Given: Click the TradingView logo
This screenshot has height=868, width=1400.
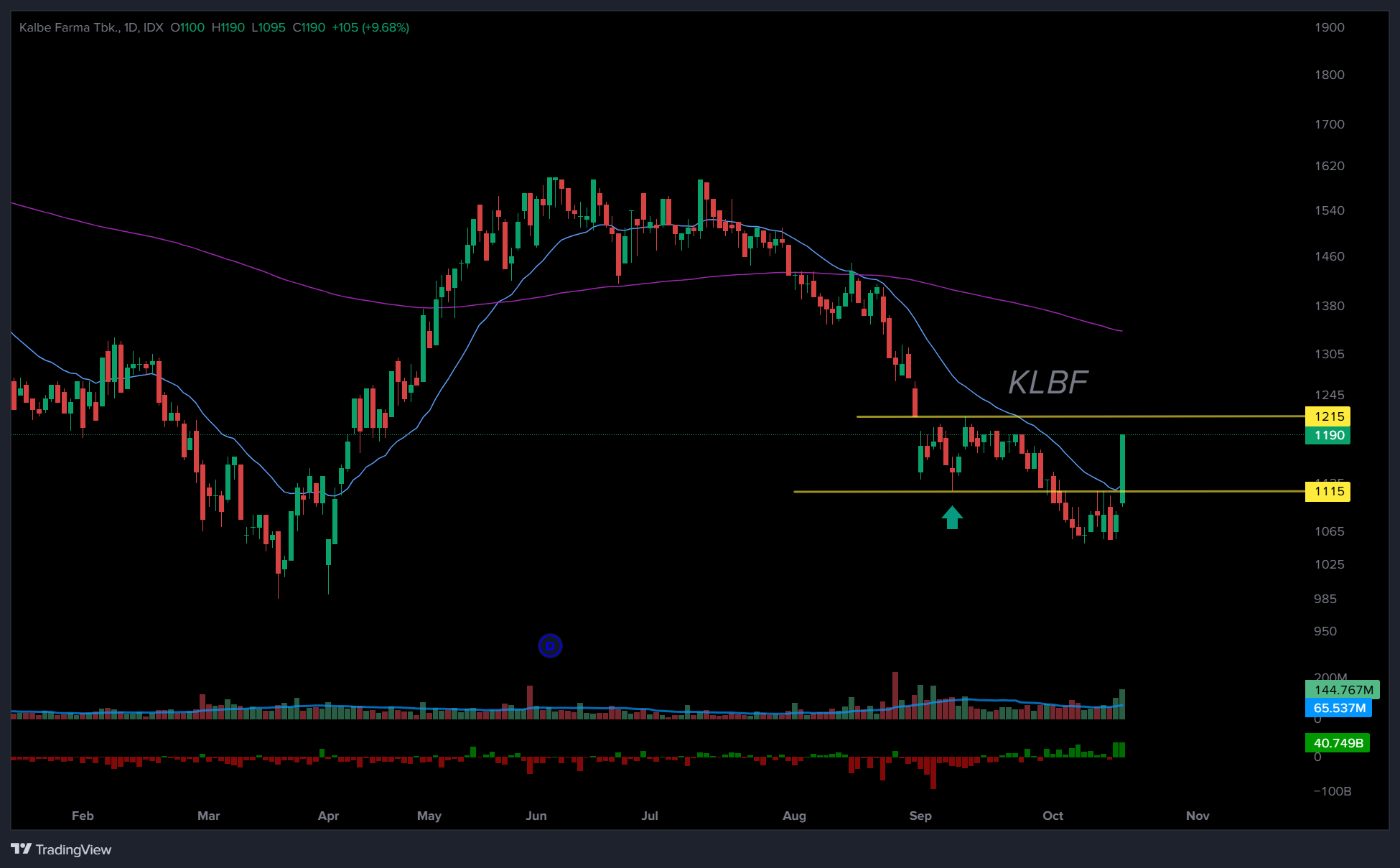Looking at the screenshot, I should [61, 849].
